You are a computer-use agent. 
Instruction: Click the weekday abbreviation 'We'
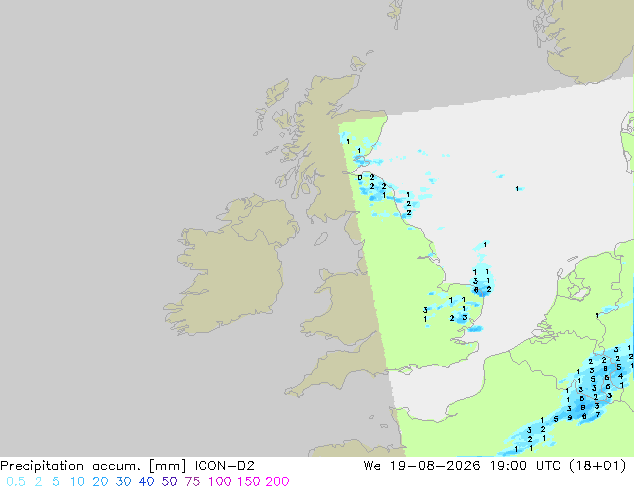click(372, 466)
